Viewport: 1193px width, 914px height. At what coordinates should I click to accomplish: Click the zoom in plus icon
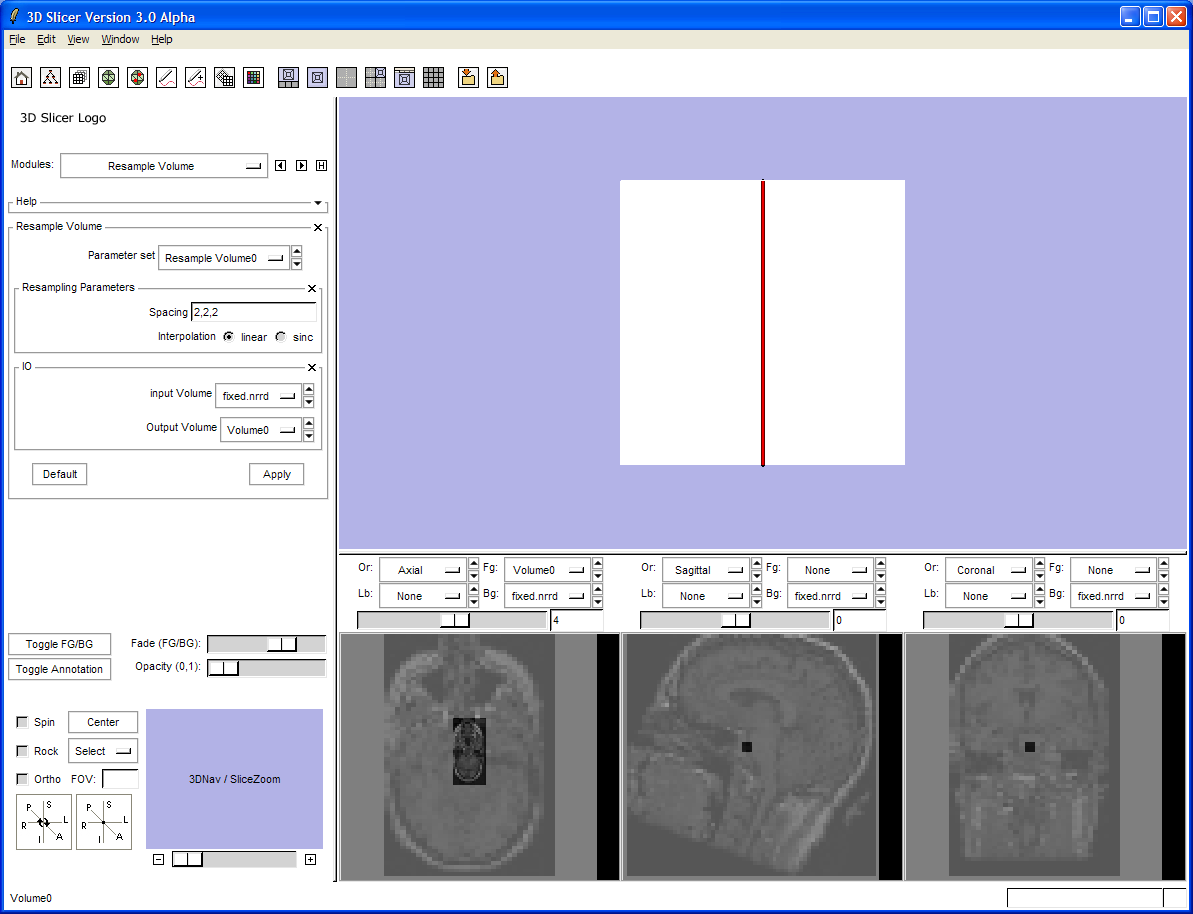pos(310,860)
